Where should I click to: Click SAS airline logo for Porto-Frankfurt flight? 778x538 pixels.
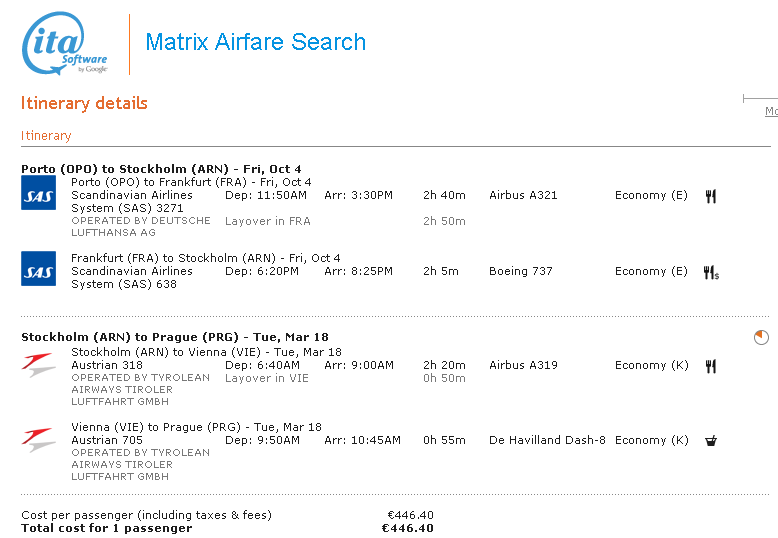tap(39, 193)
